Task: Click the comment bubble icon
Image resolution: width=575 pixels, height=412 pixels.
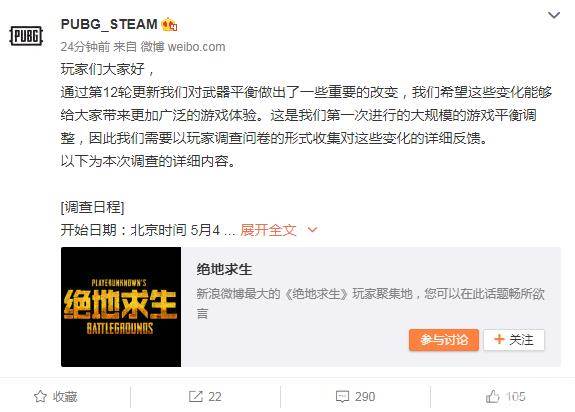Action: pyautogui.click(x=342, y=397)
